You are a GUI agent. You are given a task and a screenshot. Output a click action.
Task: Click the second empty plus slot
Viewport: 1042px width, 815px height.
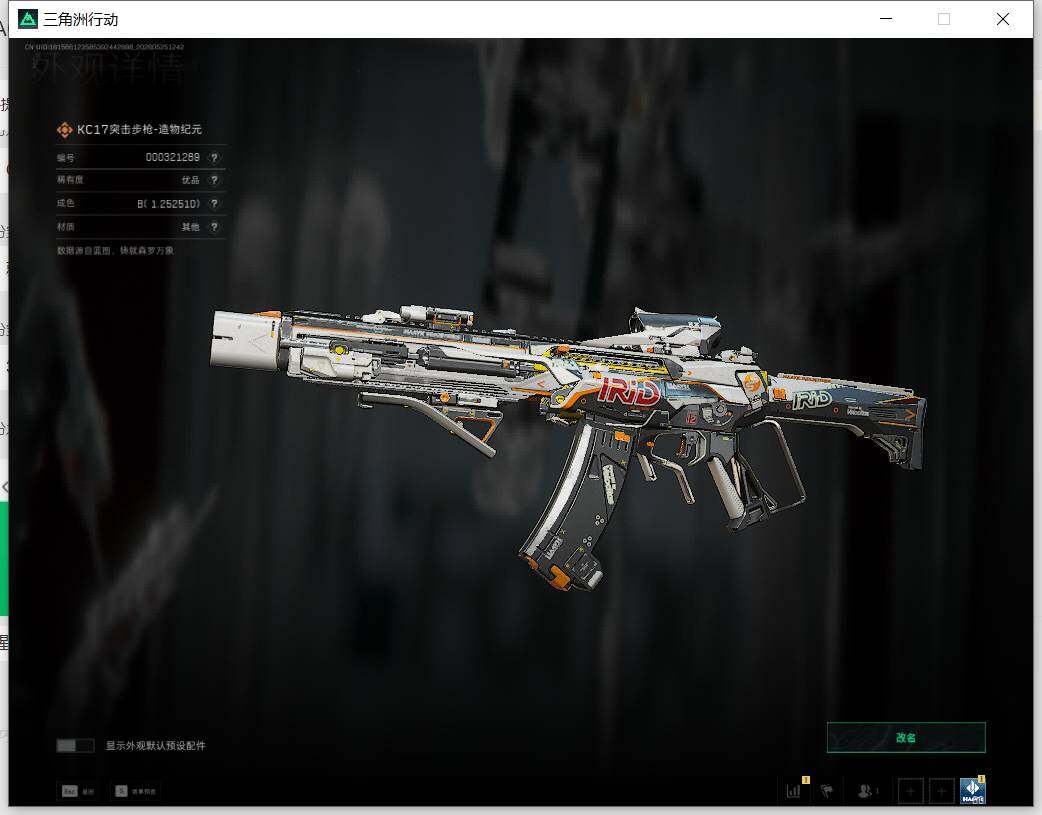(x=941, y=791)
